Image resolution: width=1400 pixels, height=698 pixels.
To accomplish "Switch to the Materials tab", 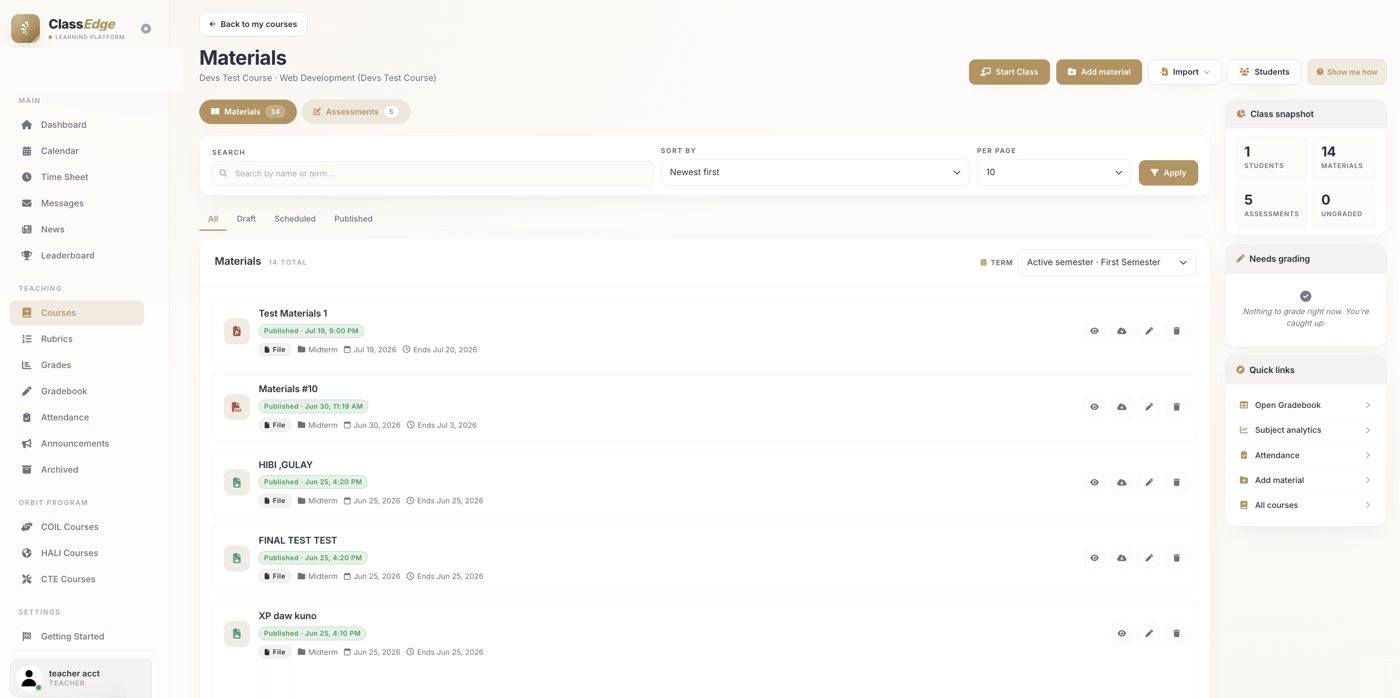I will (x=248, y=112).
